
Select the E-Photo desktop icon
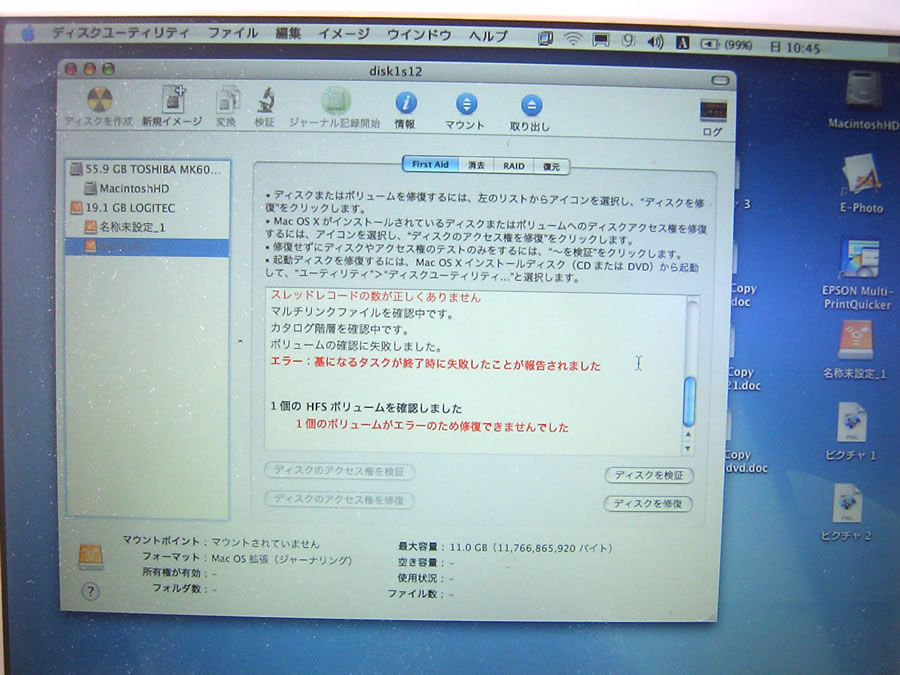coord(860,176)
